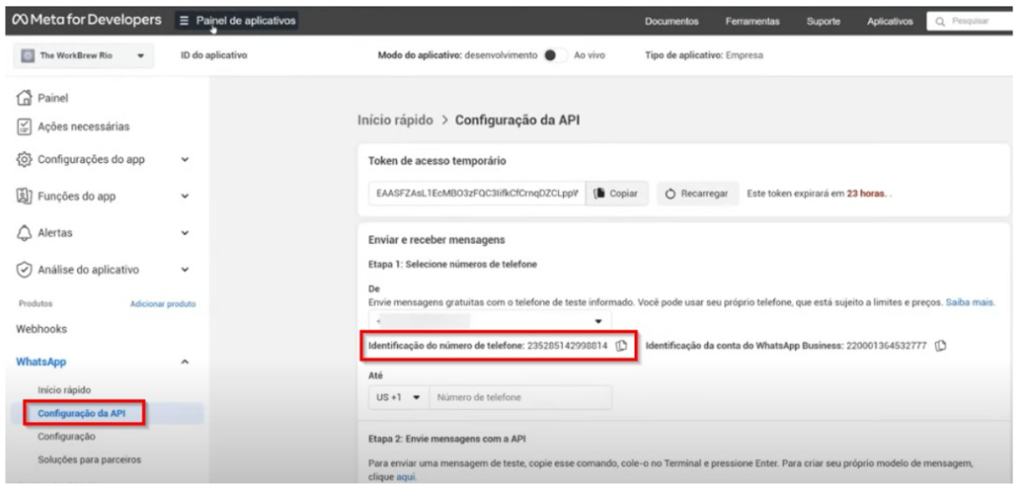Click the 23 horas expiry text
The width and height of the screenshot is (1024, 491).
tap(867, 195)
